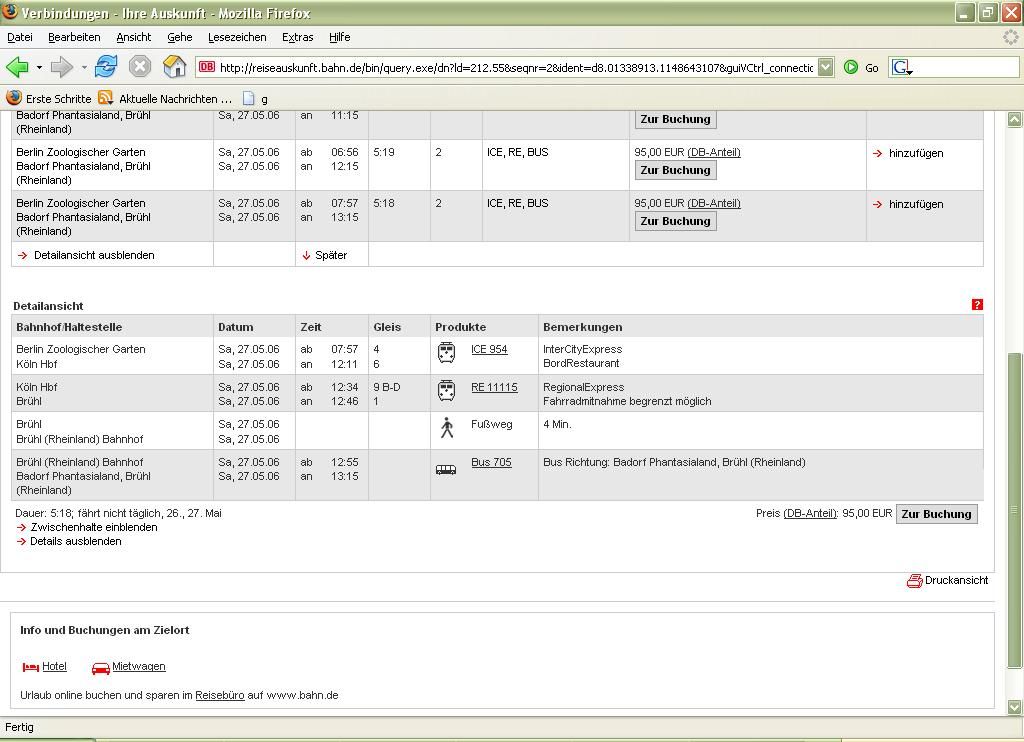Collapse the details via Detailansicht ausblenden

click(93, 255)
